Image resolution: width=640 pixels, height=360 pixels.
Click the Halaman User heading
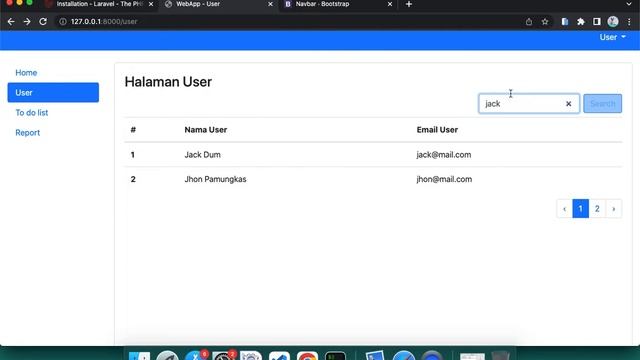[x=168, y=82]
